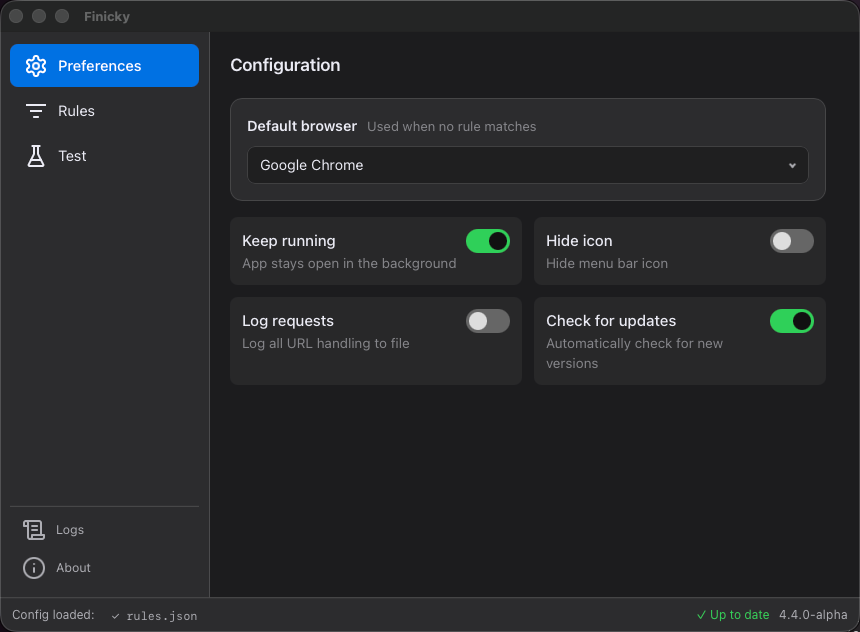The height and width of the screenshot is (632, 860).
Task: Click the green Up to date checkmark
Action: point(701,615)
